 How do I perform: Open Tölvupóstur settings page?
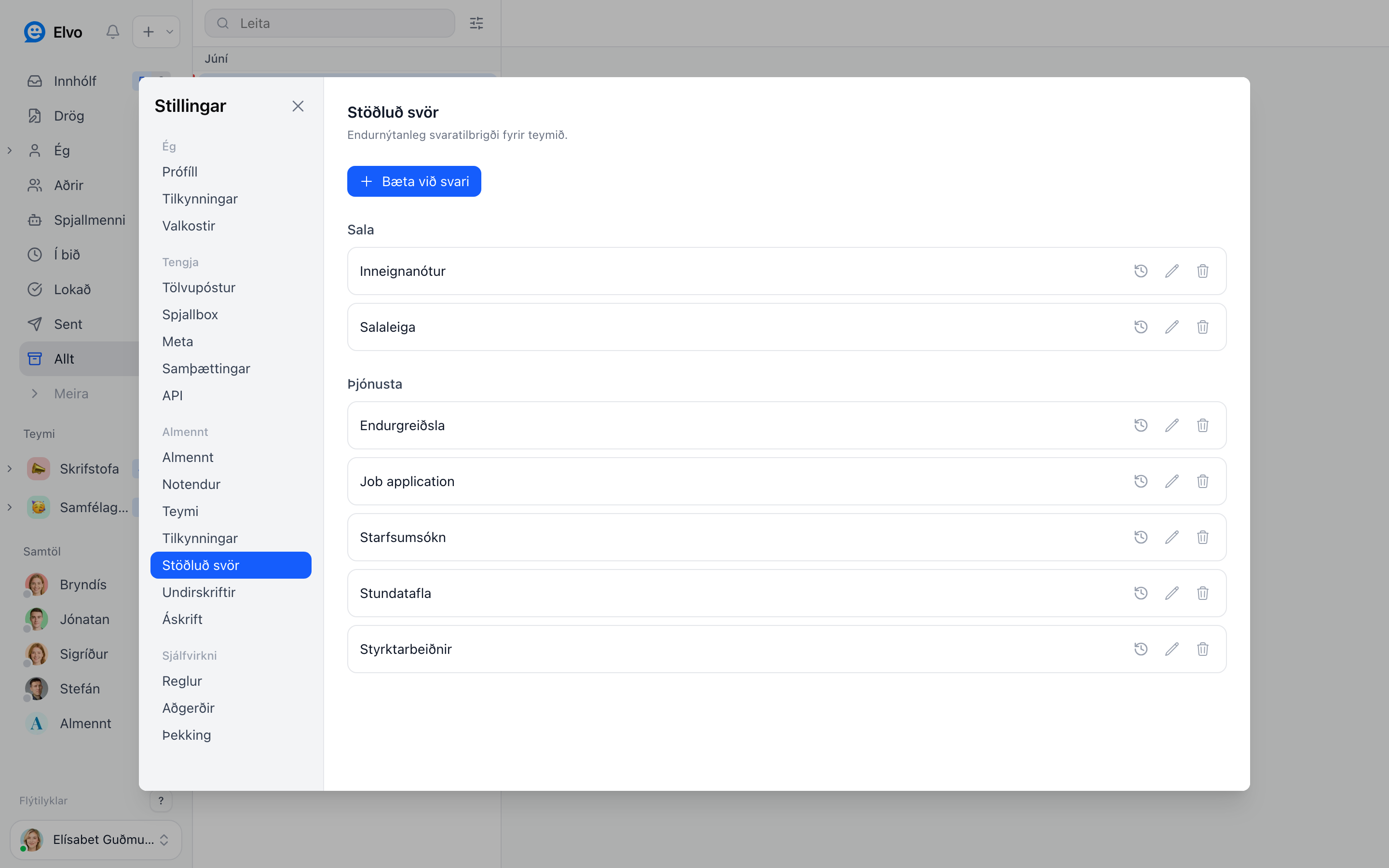(231, 287)
